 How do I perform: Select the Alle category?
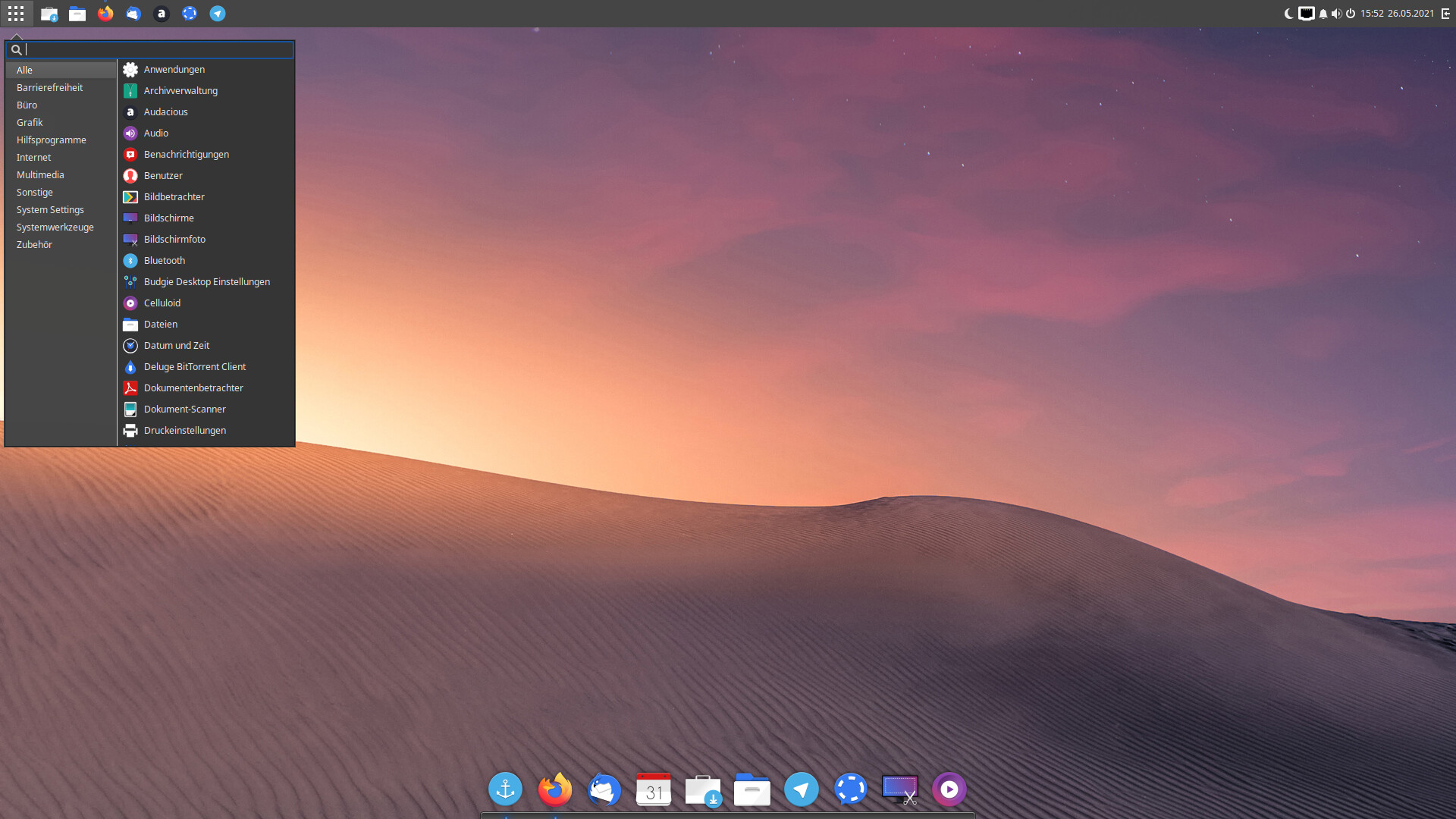click(x=61, y=70)
